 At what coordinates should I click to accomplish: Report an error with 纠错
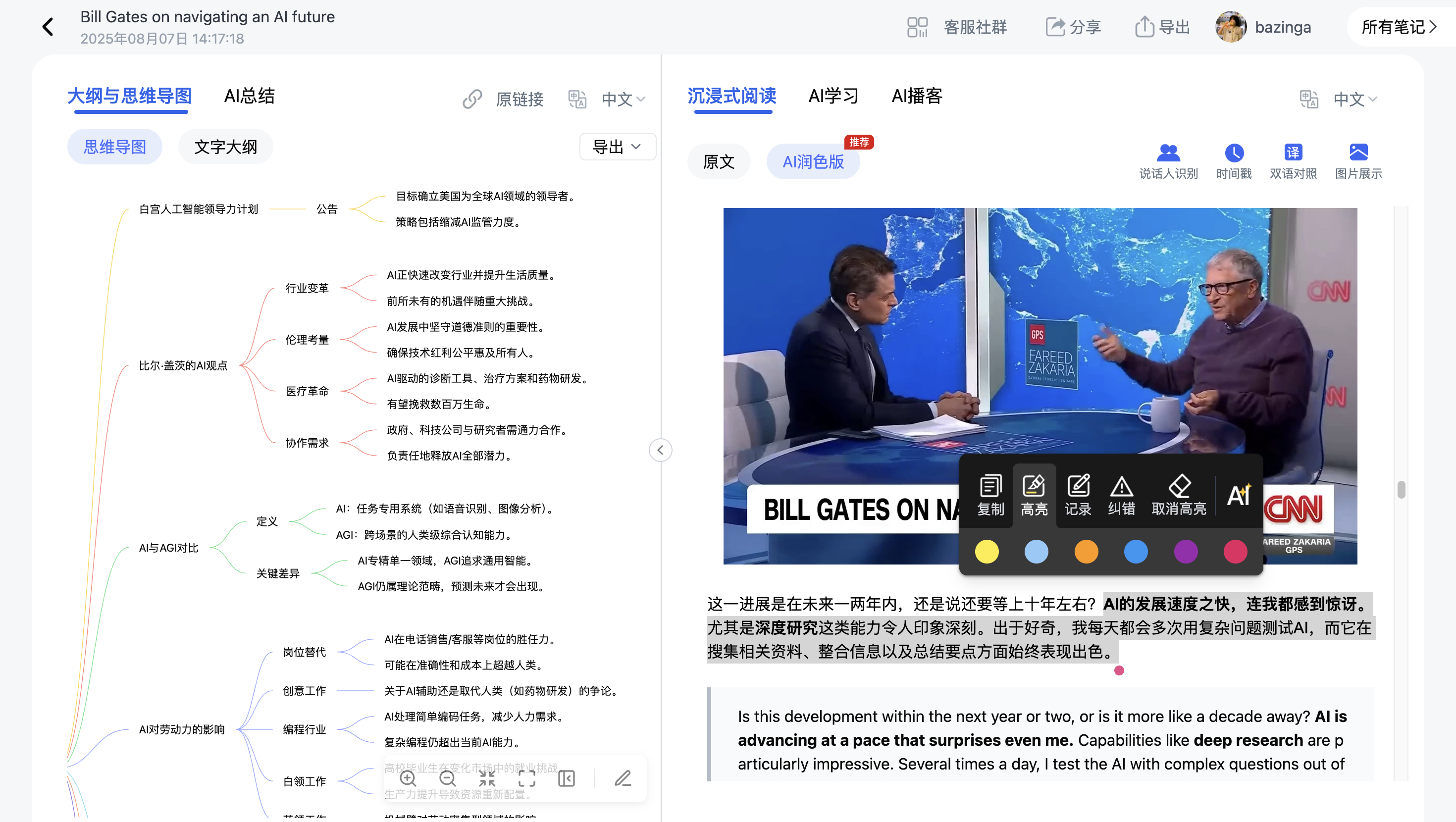[x=1121, y=495]
